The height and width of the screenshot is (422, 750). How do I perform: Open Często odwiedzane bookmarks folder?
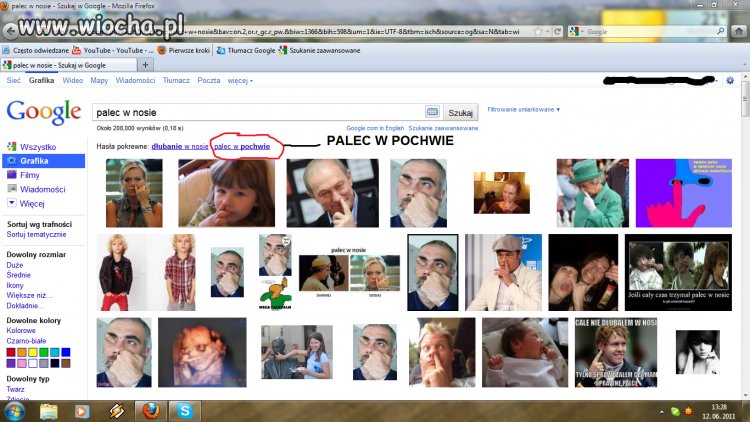click(36, 50)
